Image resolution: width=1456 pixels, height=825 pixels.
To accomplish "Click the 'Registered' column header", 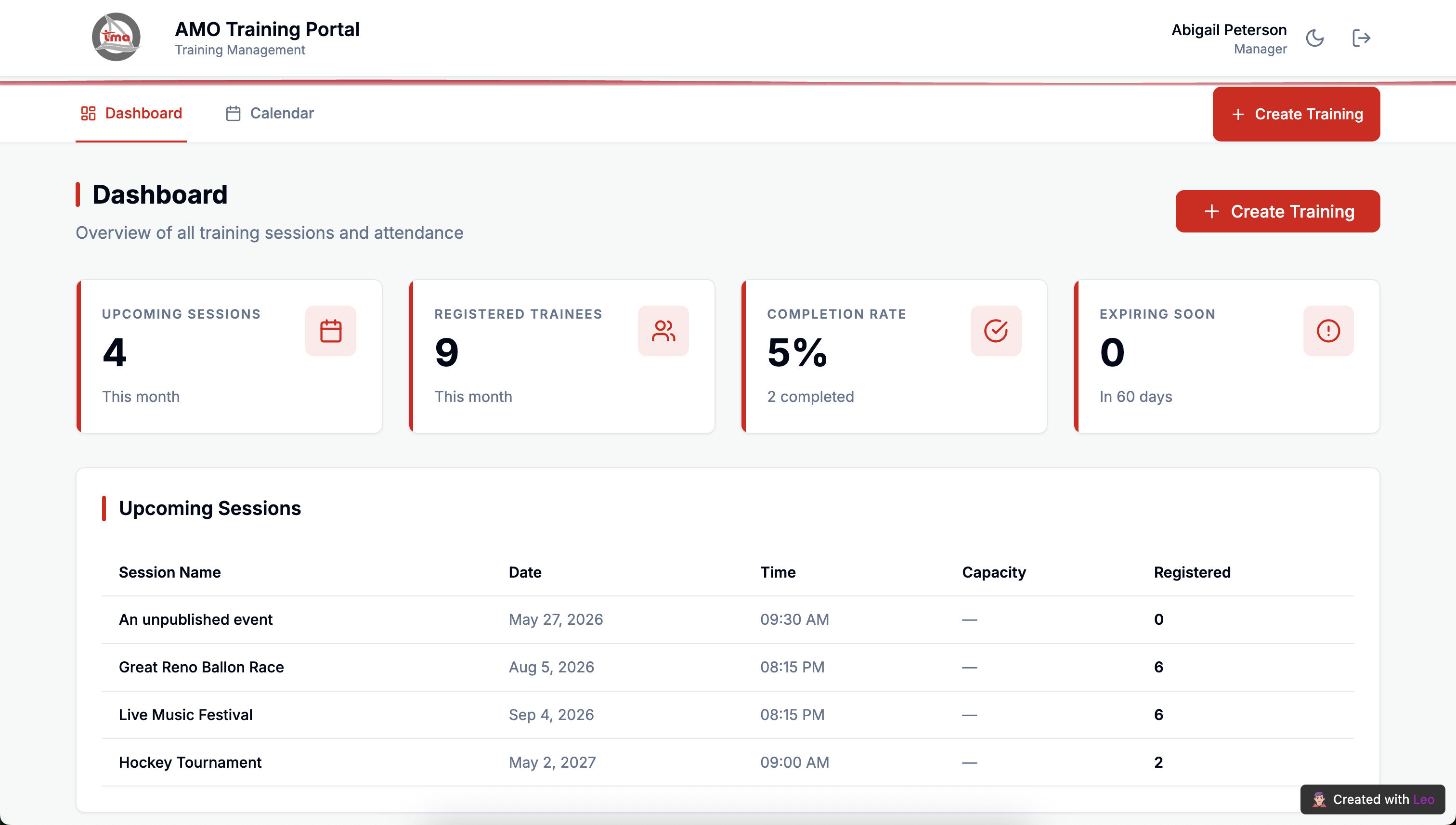I will 1192,572.
